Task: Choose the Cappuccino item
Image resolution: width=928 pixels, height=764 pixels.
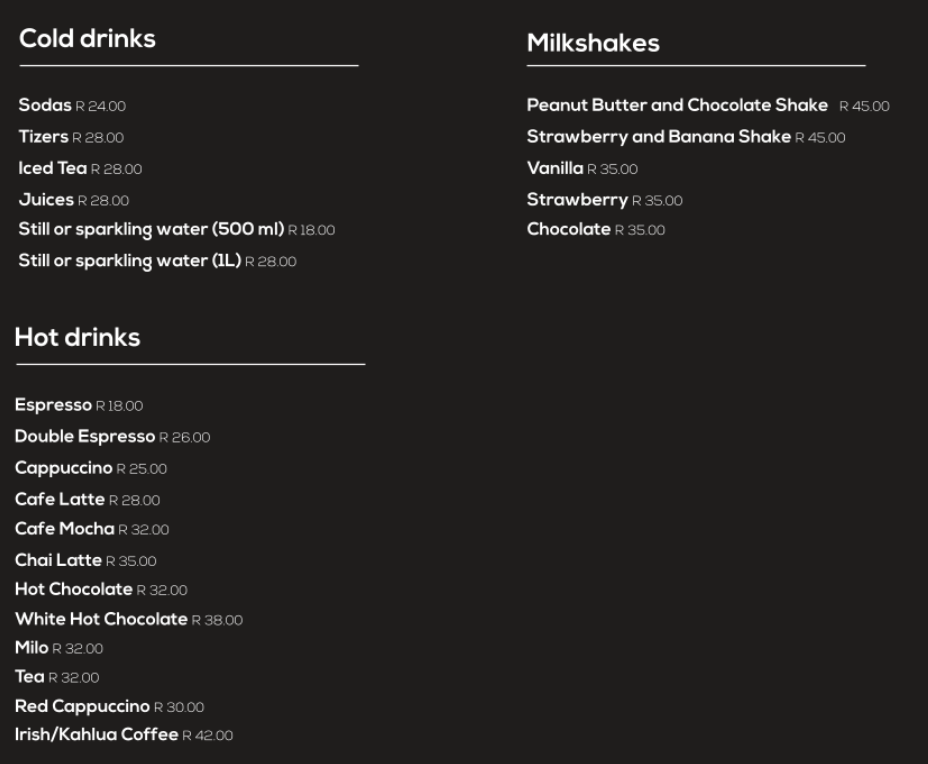Action: (x=64, y=468)
